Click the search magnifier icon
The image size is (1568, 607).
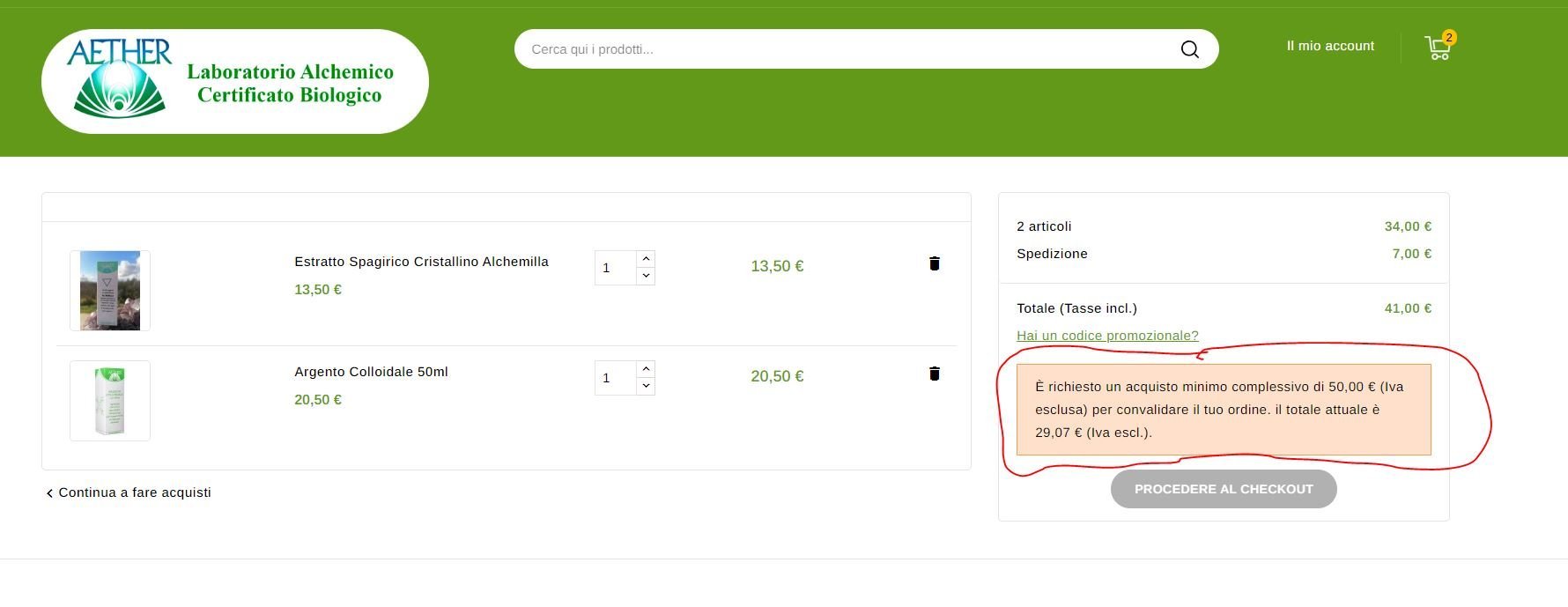(x=1189, y=49)
